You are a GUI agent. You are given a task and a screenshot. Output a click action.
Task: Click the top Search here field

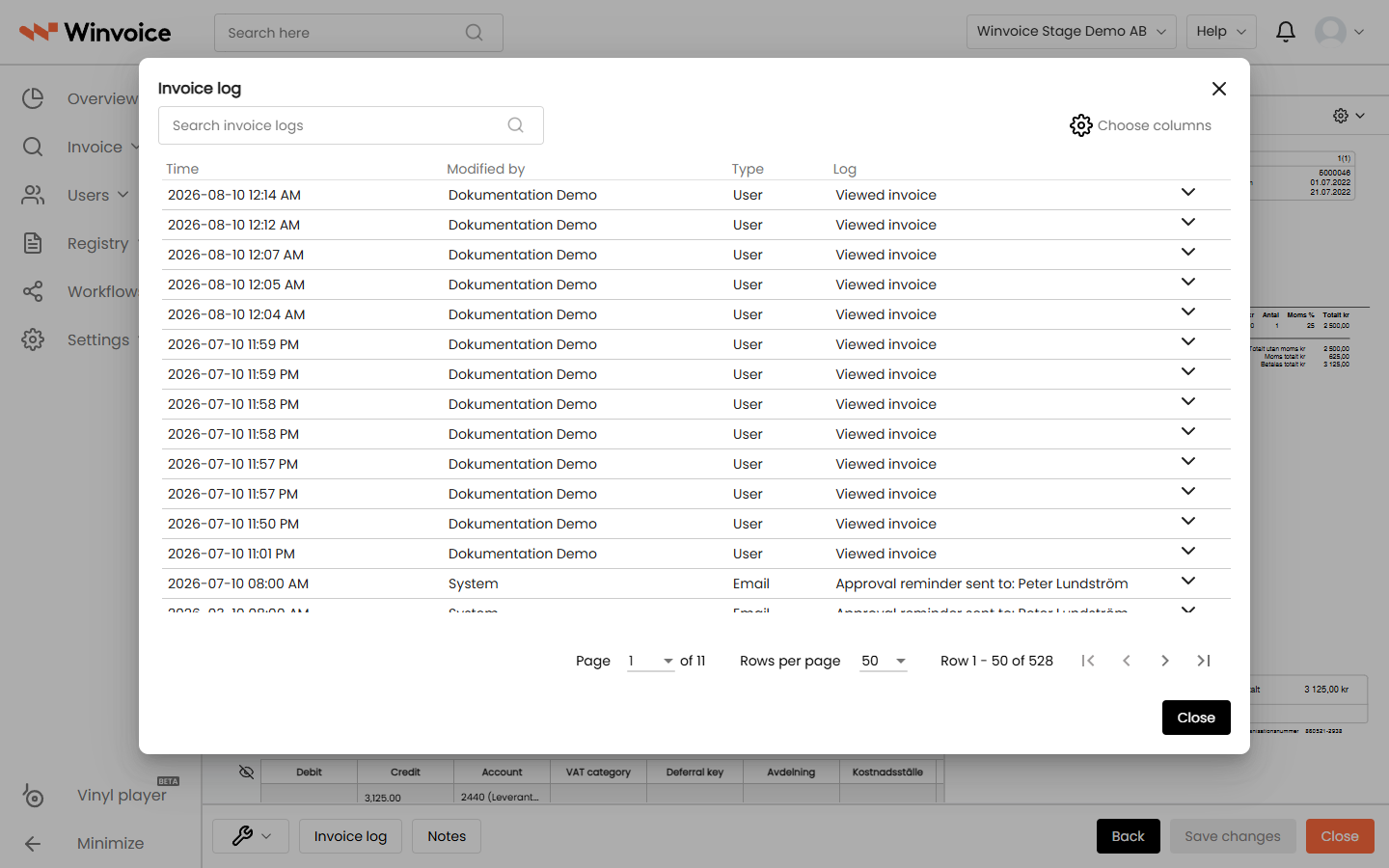(359, 33)
